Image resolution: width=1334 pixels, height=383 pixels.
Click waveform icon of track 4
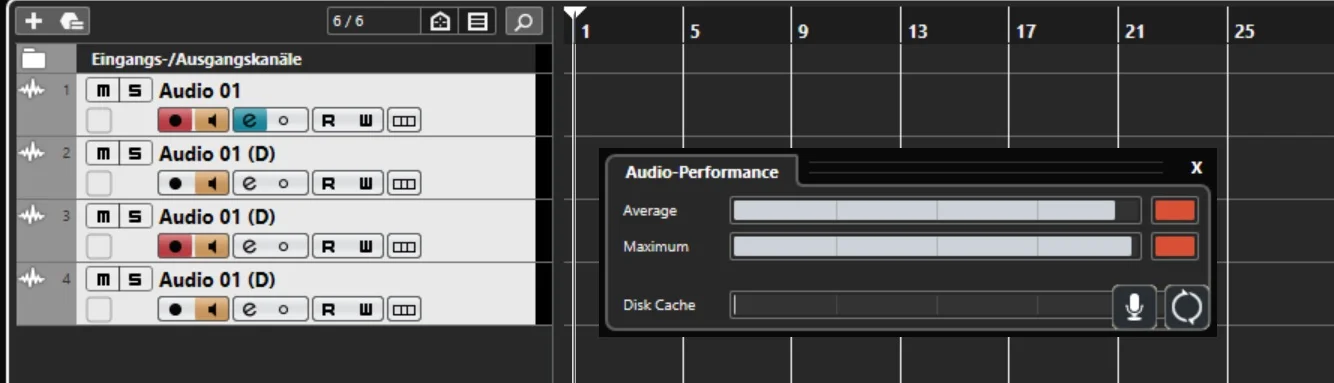[33, 279]
